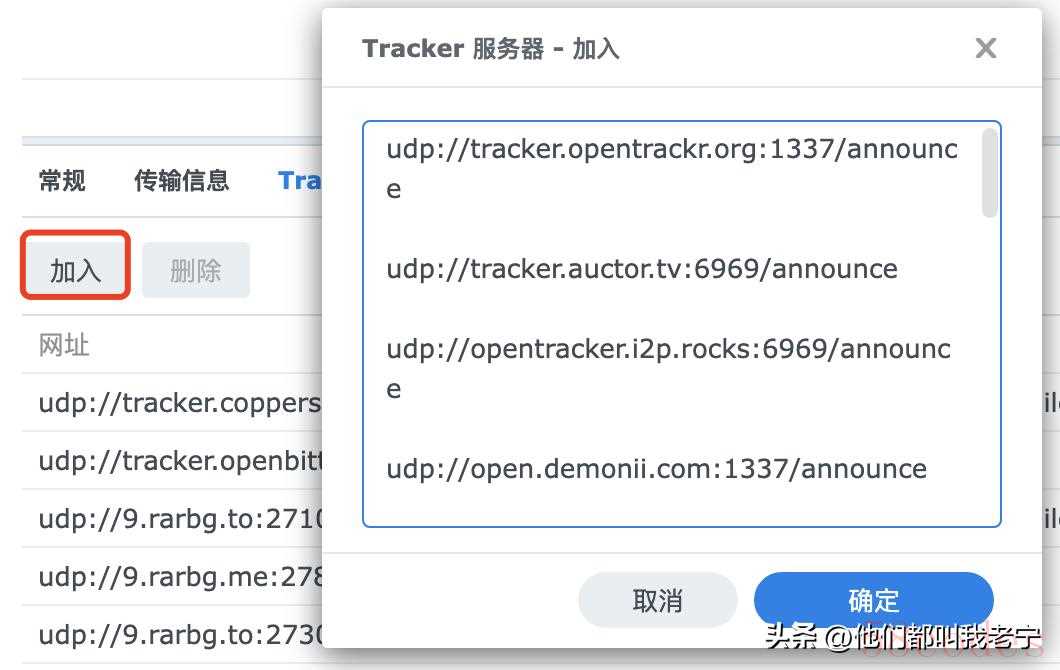Cancel with the 取消 button

point(657,600)
